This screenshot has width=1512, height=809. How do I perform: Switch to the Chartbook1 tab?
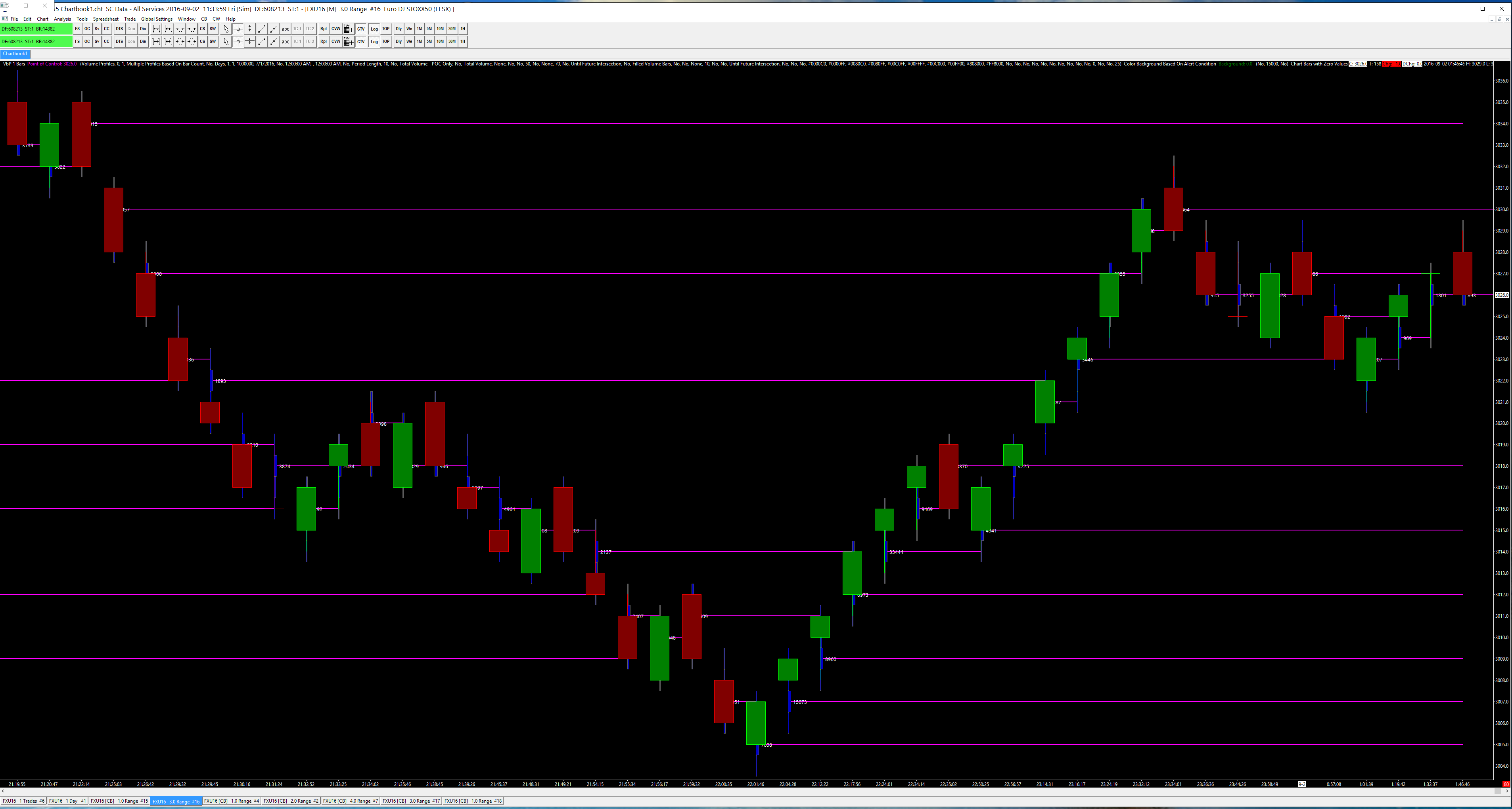[x=15, y=54]
